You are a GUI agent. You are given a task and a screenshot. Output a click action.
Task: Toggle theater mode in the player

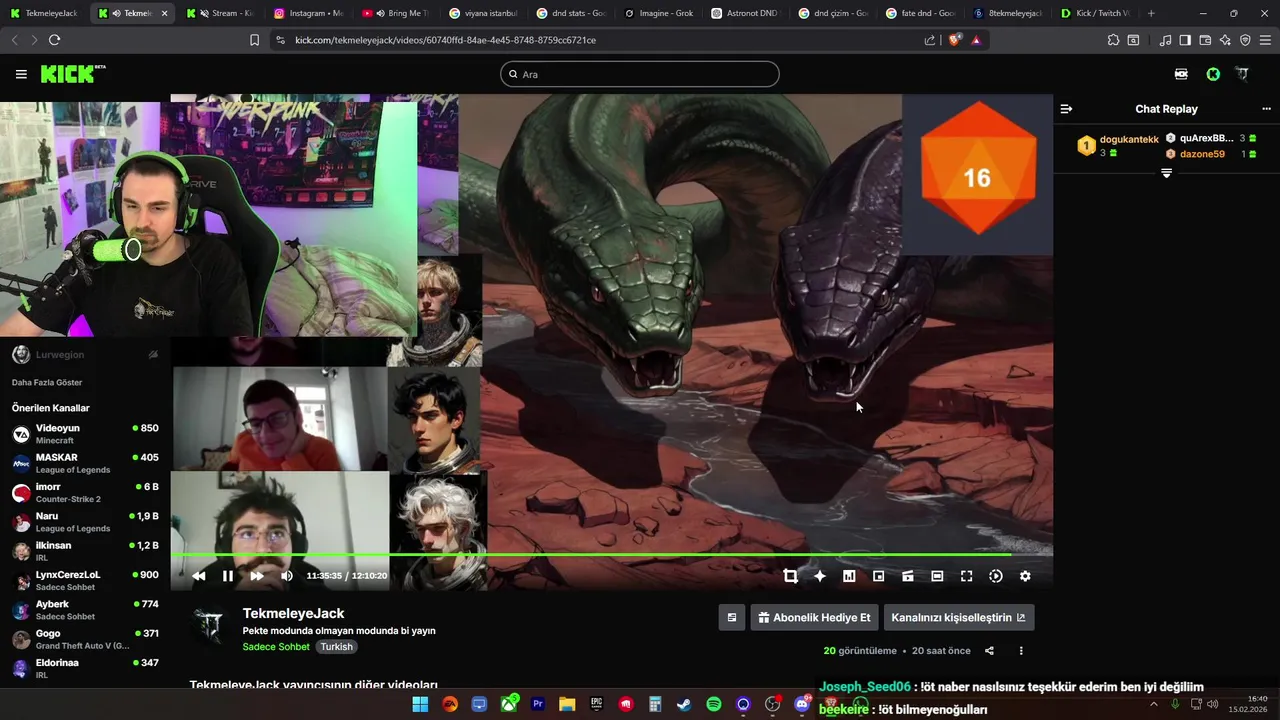(x=937, y=576)
